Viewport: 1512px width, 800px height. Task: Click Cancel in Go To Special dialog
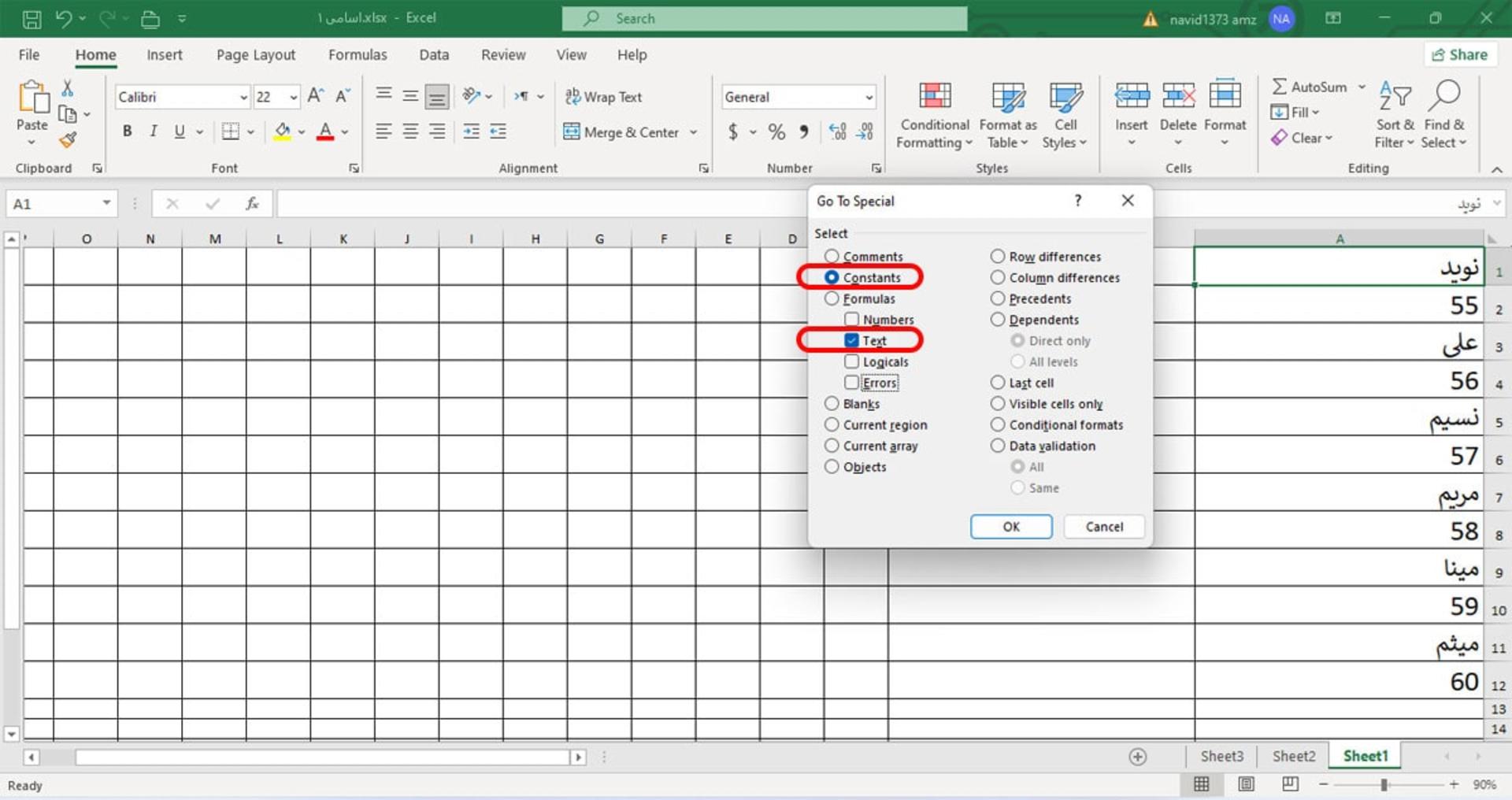[1104, 526]
